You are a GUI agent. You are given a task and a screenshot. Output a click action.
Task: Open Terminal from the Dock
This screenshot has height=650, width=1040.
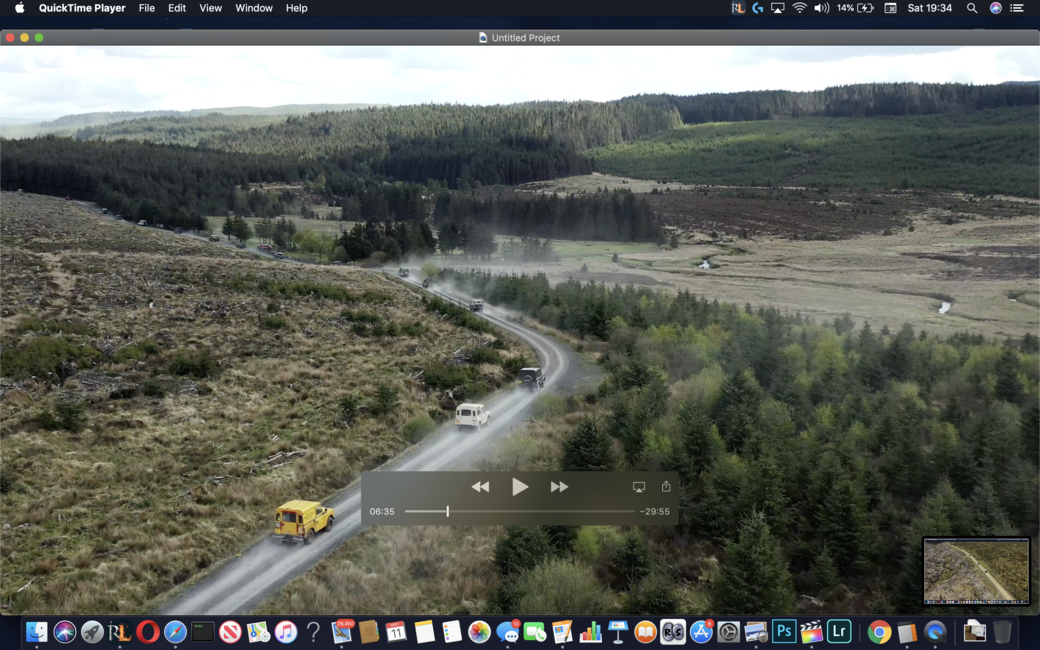[x=203, y=631]
